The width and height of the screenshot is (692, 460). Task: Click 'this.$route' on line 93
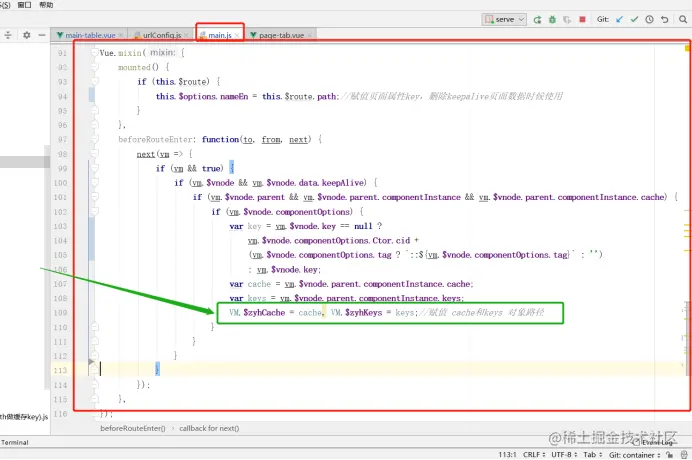point(182,82)
